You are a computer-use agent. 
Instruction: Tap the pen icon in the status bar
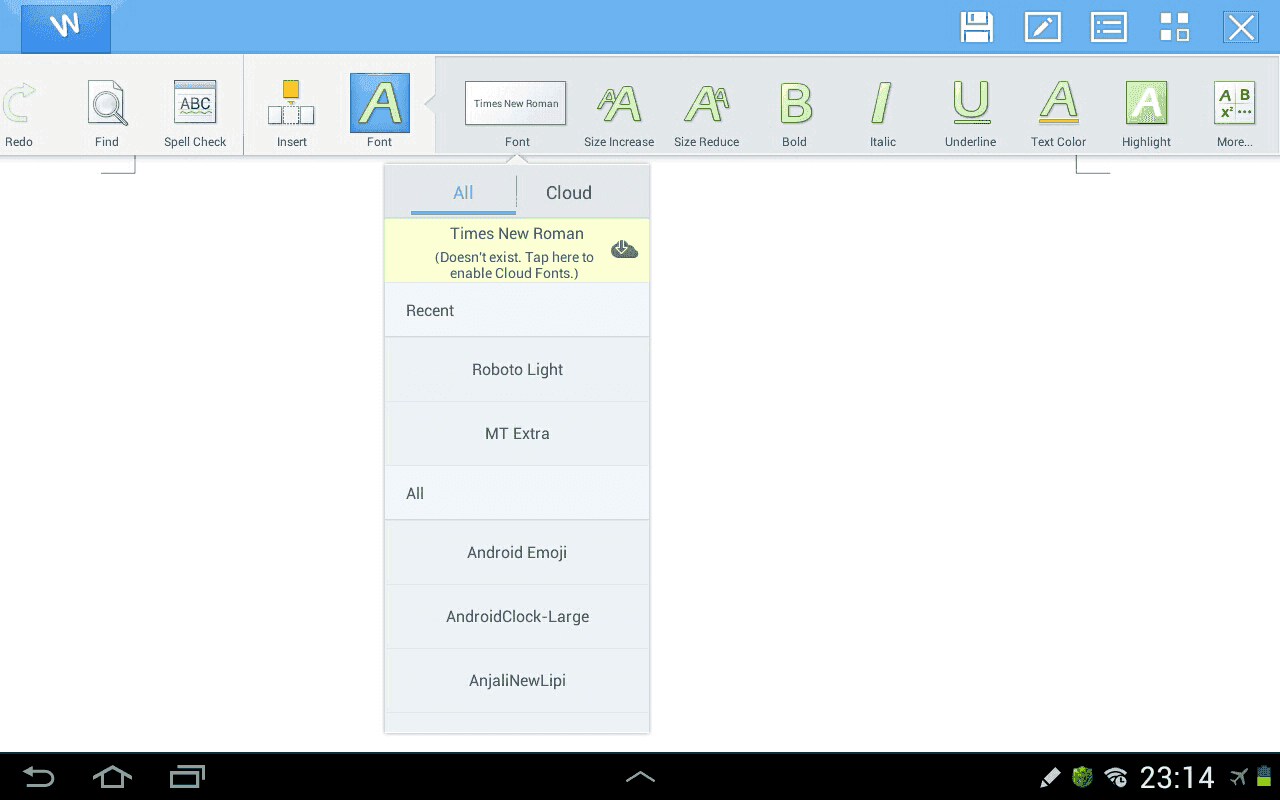(1050, 777)
